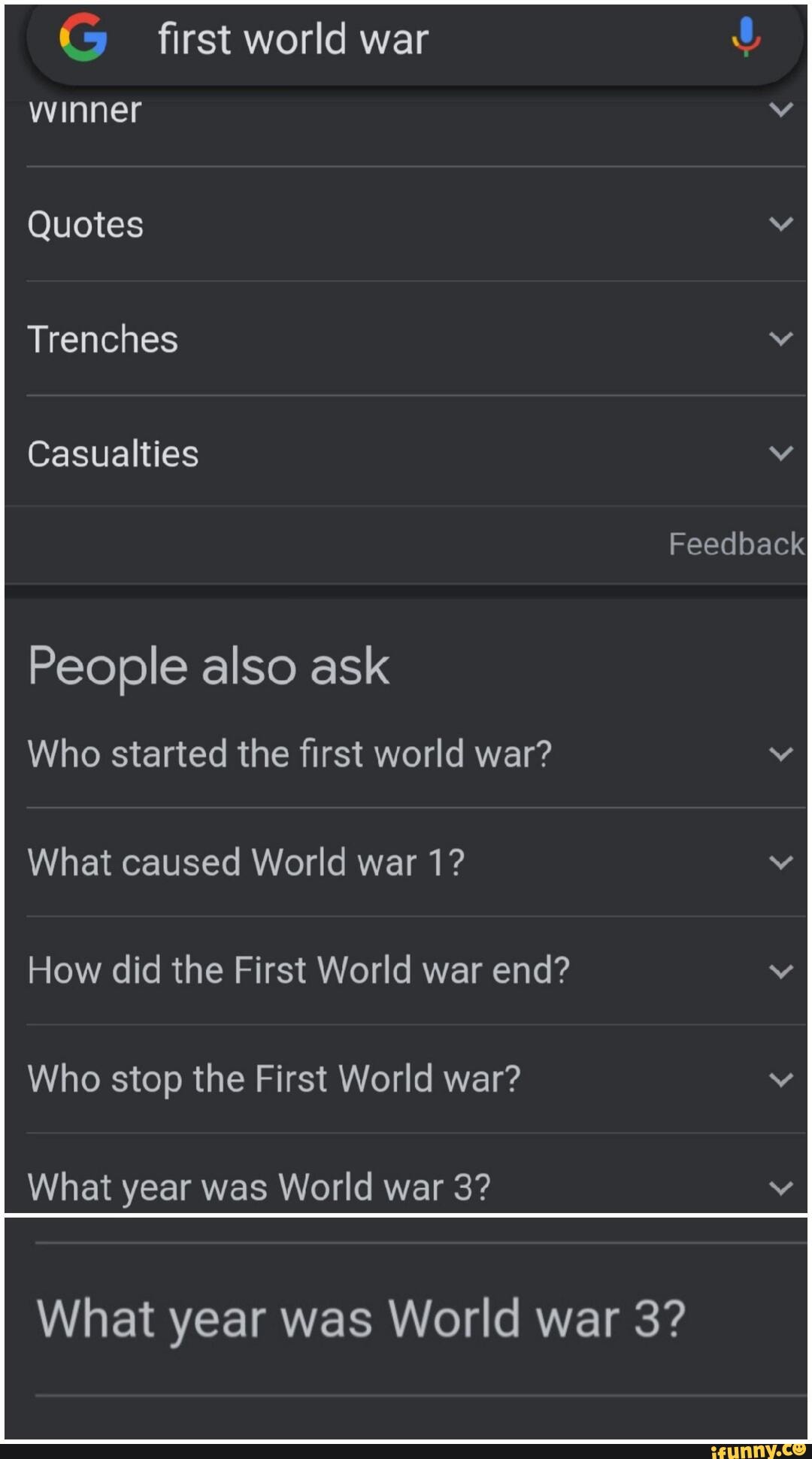Expand the Casualties section
Viewport: 812px width, 1459px height.
780,453
